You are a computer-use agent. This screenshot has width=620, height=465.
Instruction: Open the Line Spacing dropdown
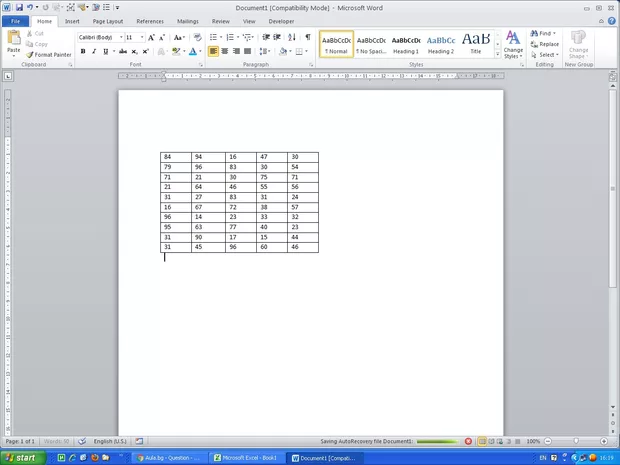[265, 51]
